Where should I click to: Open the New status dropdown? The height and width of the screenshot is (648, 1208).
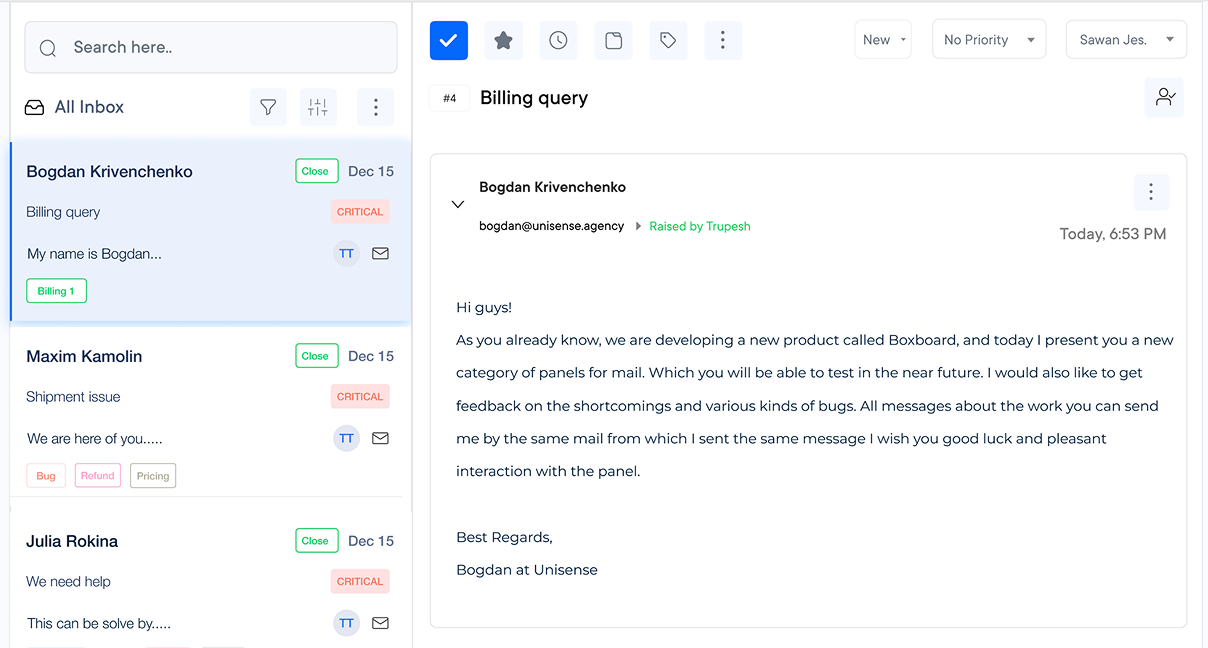point(883,40)
